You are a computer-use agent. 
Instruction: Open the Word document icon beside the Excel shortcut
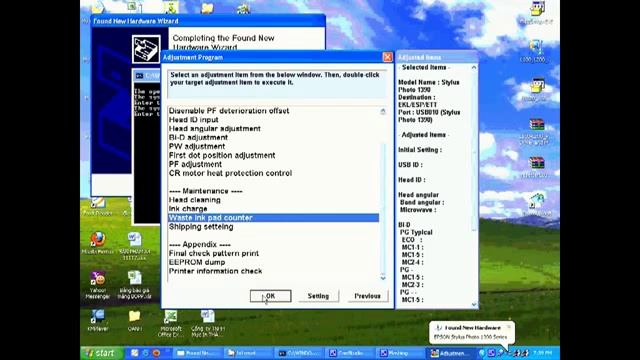tap(207, 317)
